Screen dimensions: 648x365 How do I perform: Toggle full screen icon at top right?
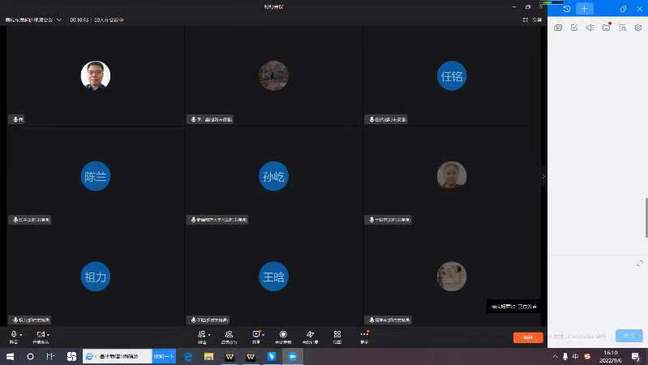(x=525, y=20)
